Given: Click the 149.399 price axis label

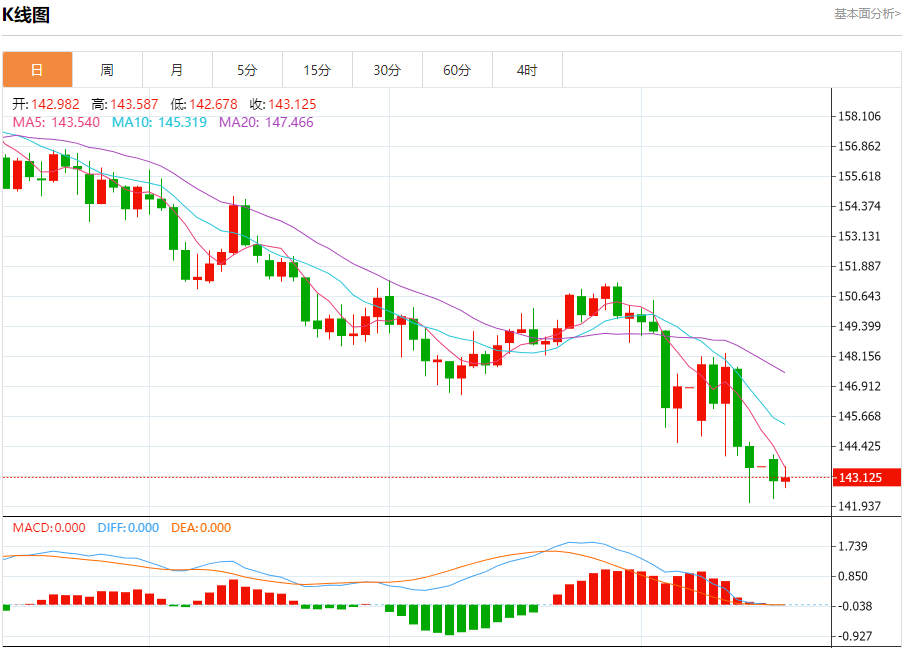Looking at the screenshot, I should pos(860,326).
